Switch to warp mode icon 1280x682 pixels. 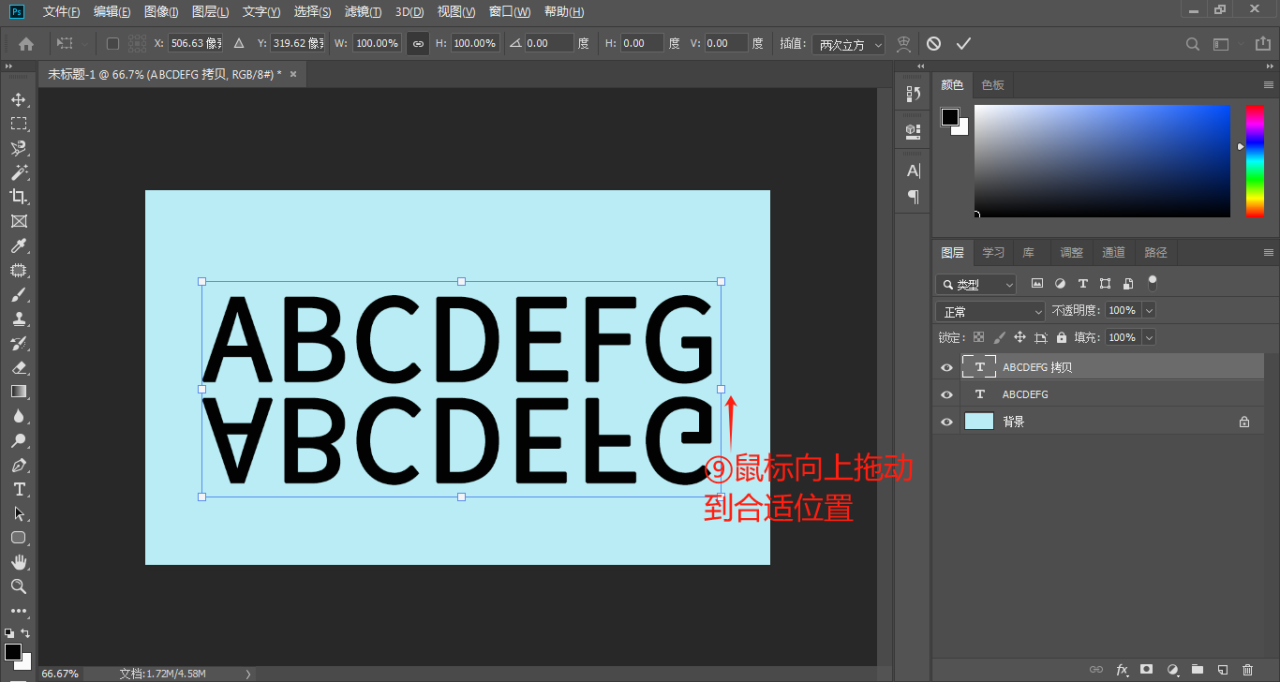[904, 44]
